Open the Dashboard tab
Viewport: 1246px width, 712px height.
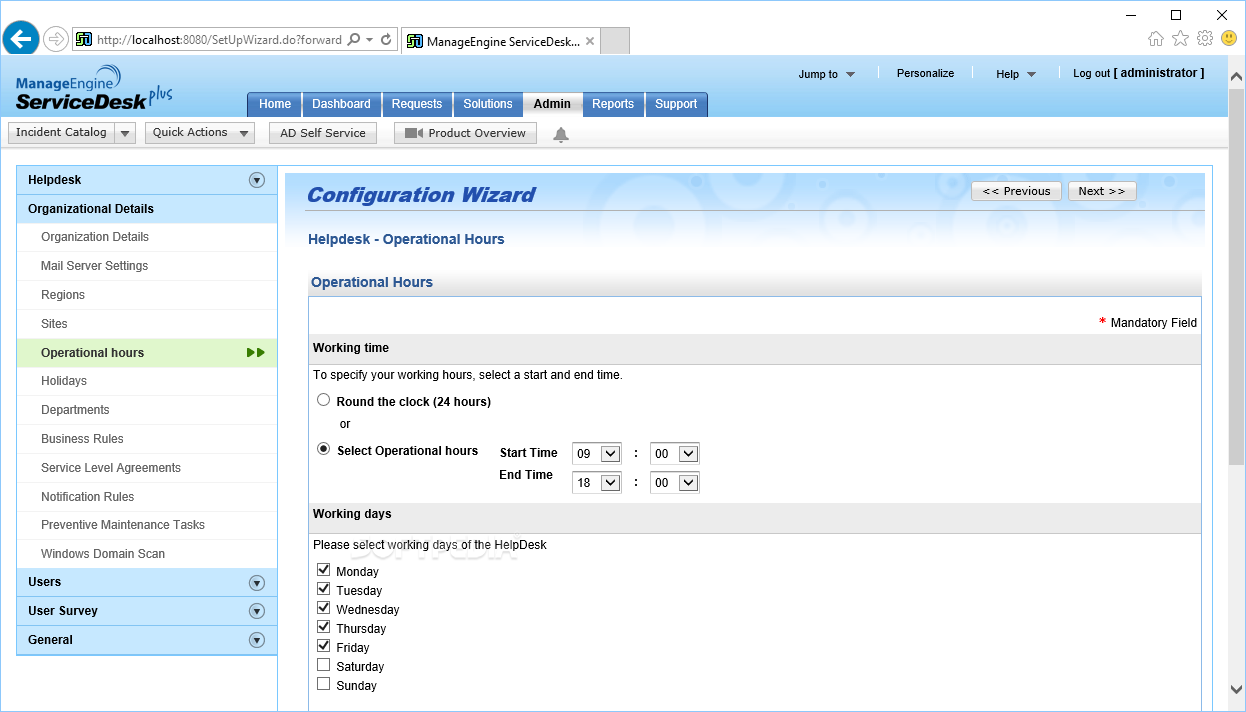341,104
